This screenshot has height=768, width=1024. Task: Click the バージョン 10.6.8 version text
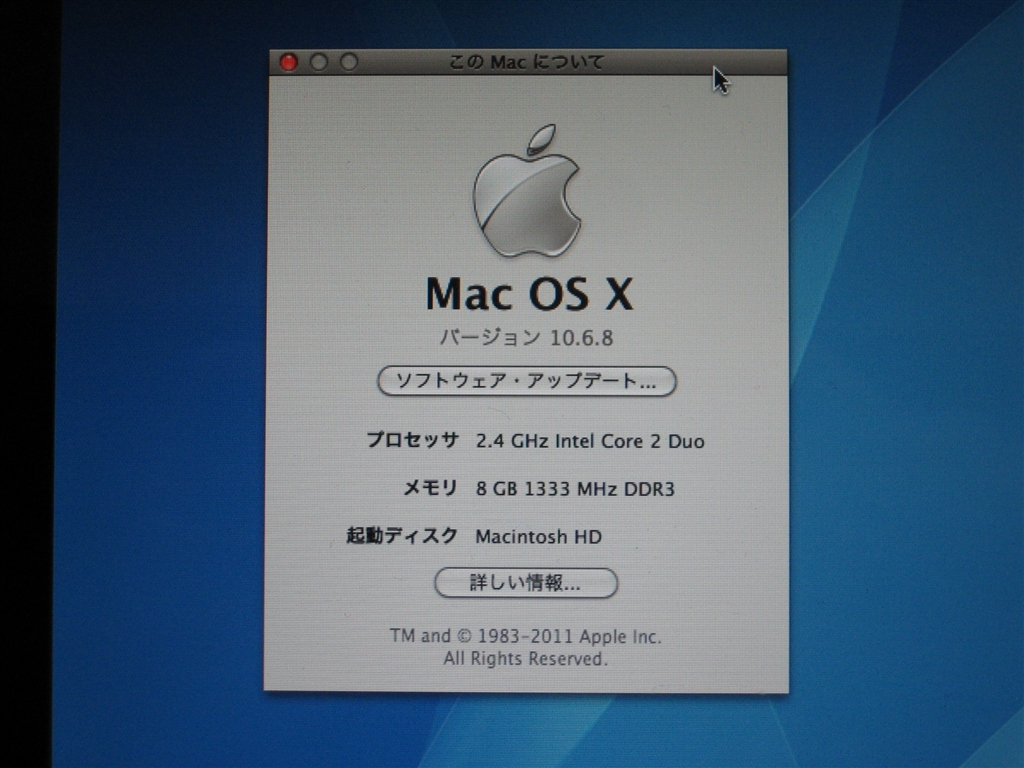tap(526, 338)
